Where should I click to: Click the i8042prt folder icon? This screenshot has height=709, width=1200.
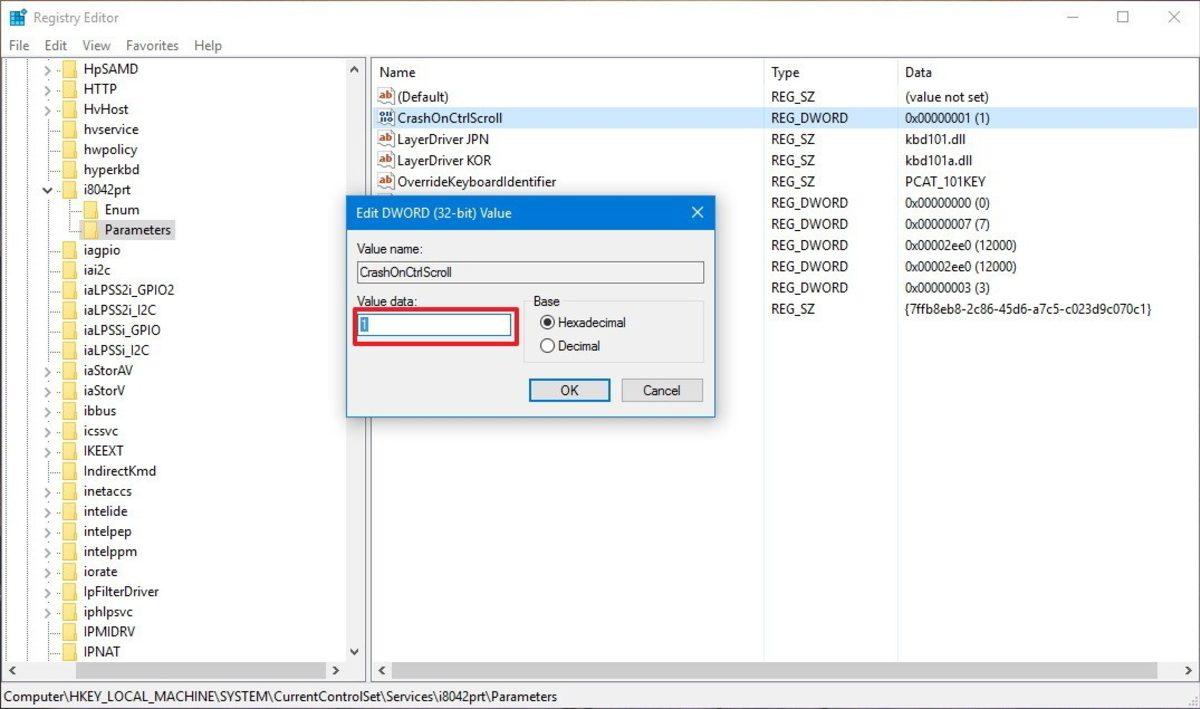pos(69,189)
